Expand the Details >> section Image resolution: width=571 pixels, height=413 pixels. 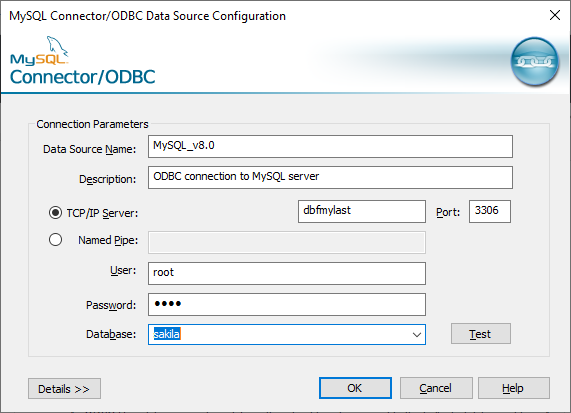coord(64,389)
